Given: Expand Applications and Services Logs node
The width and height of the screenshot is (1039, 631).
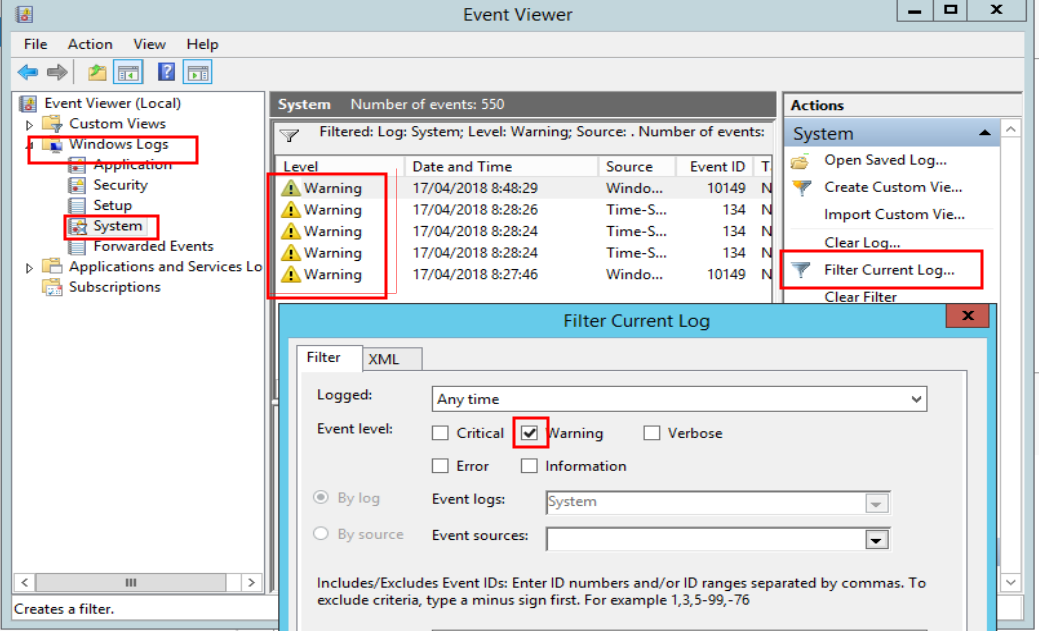Looking at the screenshot, I should click(x=29, y=268).
